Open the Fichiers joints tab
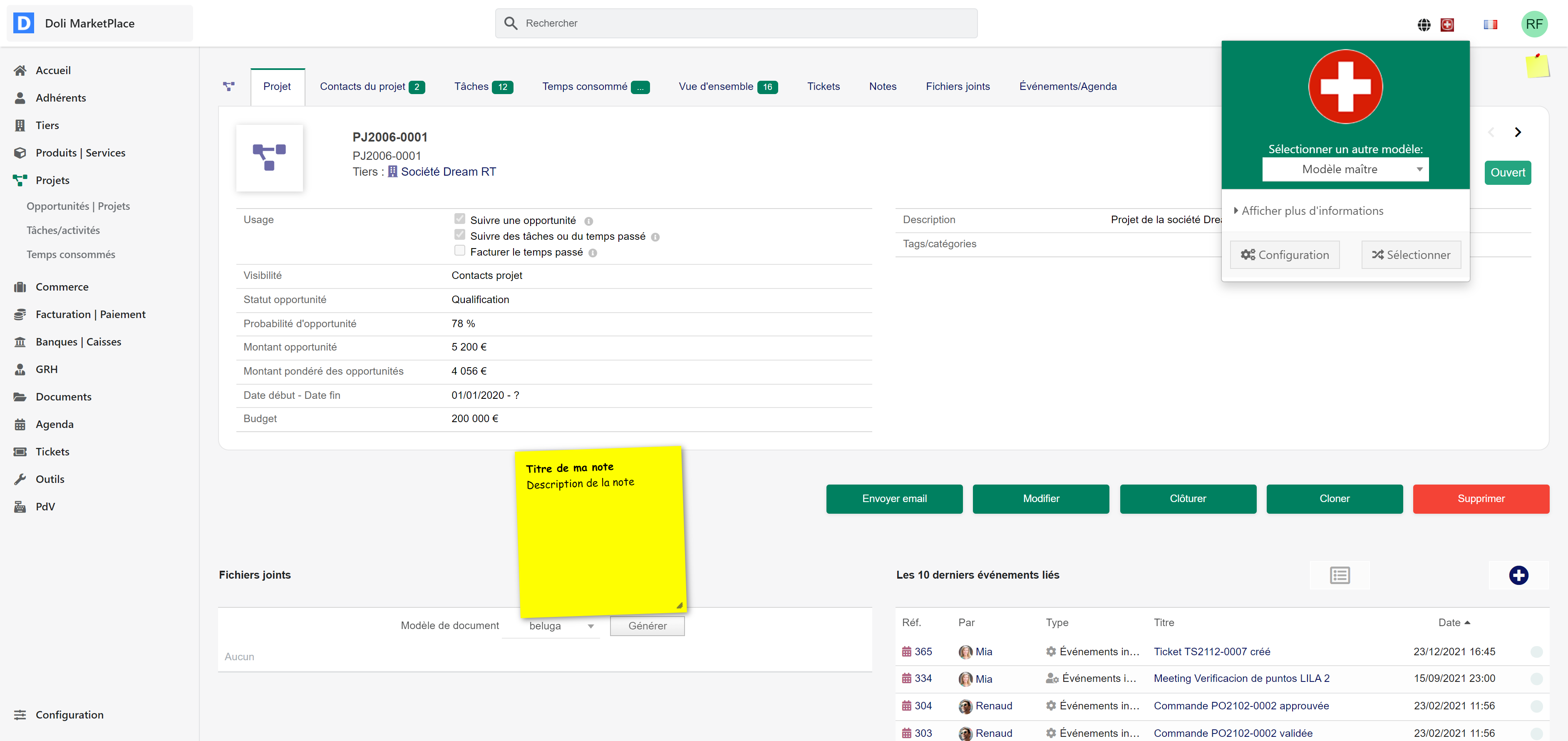Viewport: 1568px width, 741px height. pos(958,87)
